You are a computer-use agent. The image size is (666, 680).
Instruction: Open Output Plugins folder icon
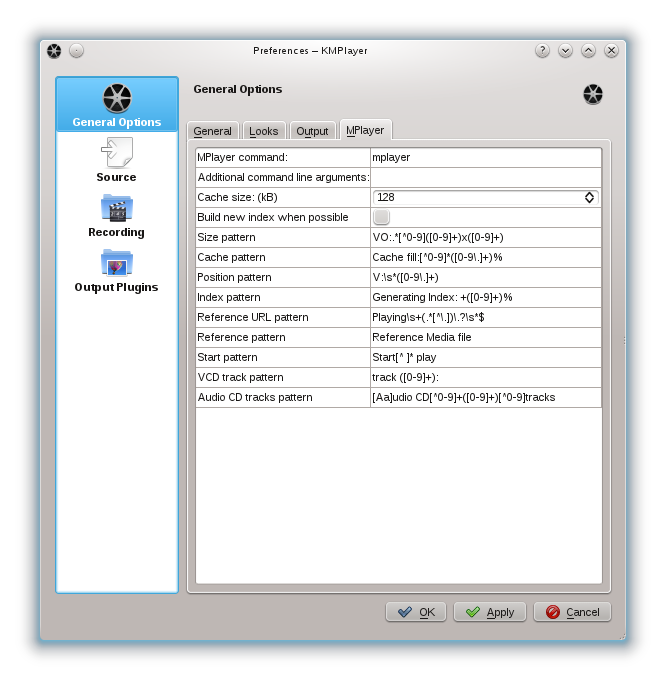[x=117, y=263]
